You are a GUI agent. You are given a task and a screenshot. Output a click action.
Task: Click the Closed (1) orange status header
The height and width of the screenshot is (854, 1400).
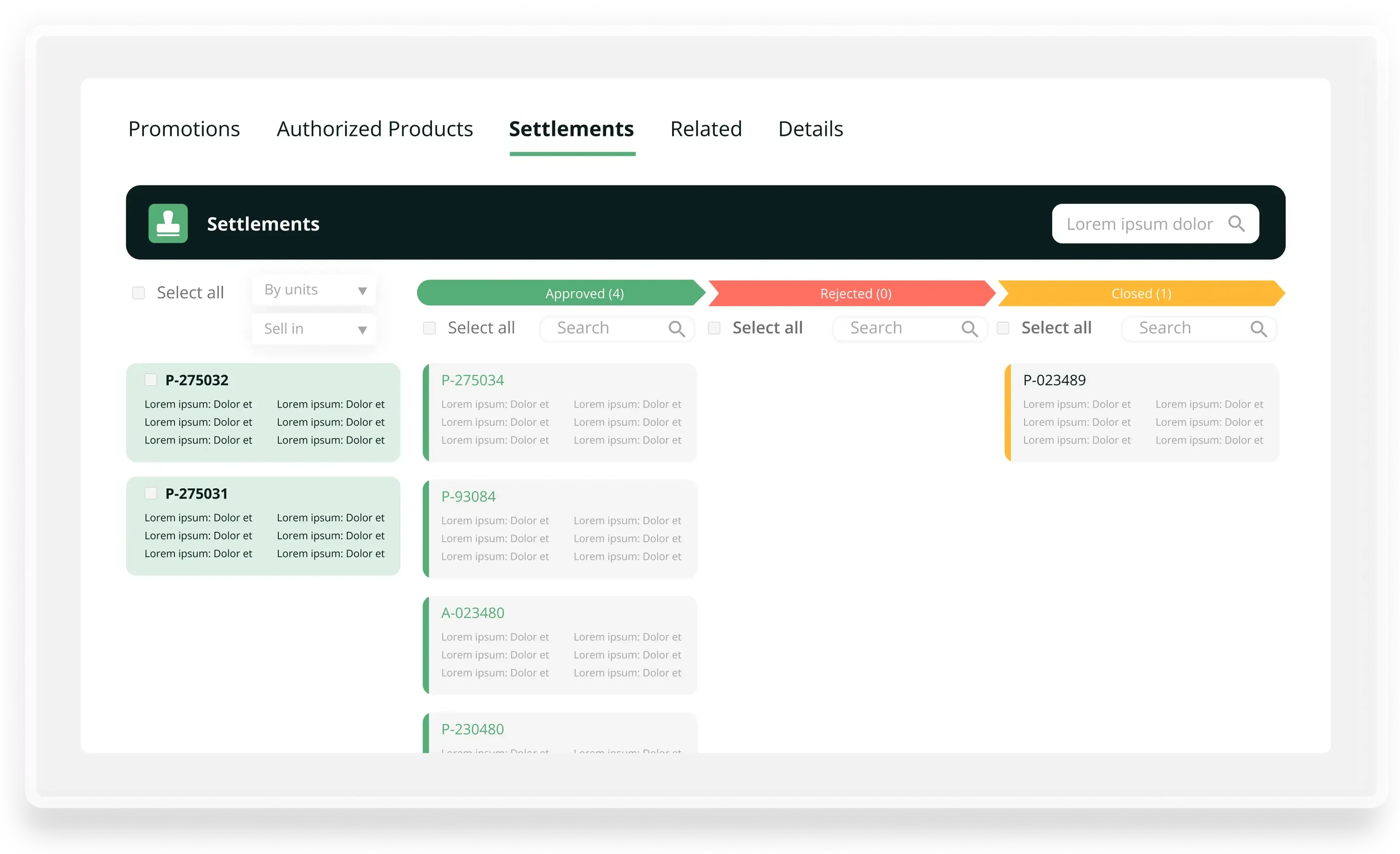pyautogui.click(x=1141, y=293)
